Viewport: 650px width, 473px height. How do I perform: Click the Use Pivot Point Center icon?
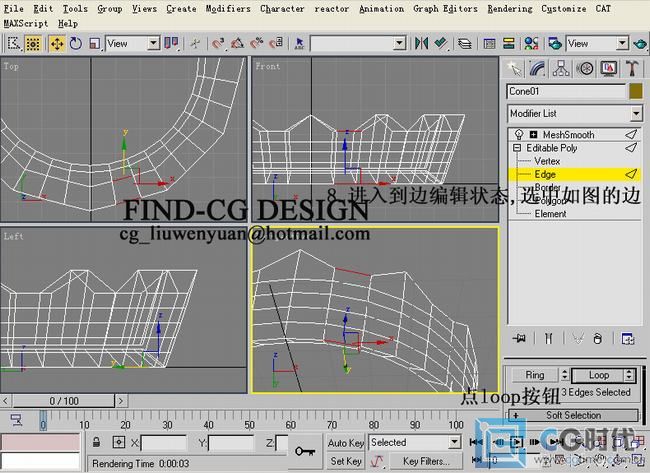171,43
